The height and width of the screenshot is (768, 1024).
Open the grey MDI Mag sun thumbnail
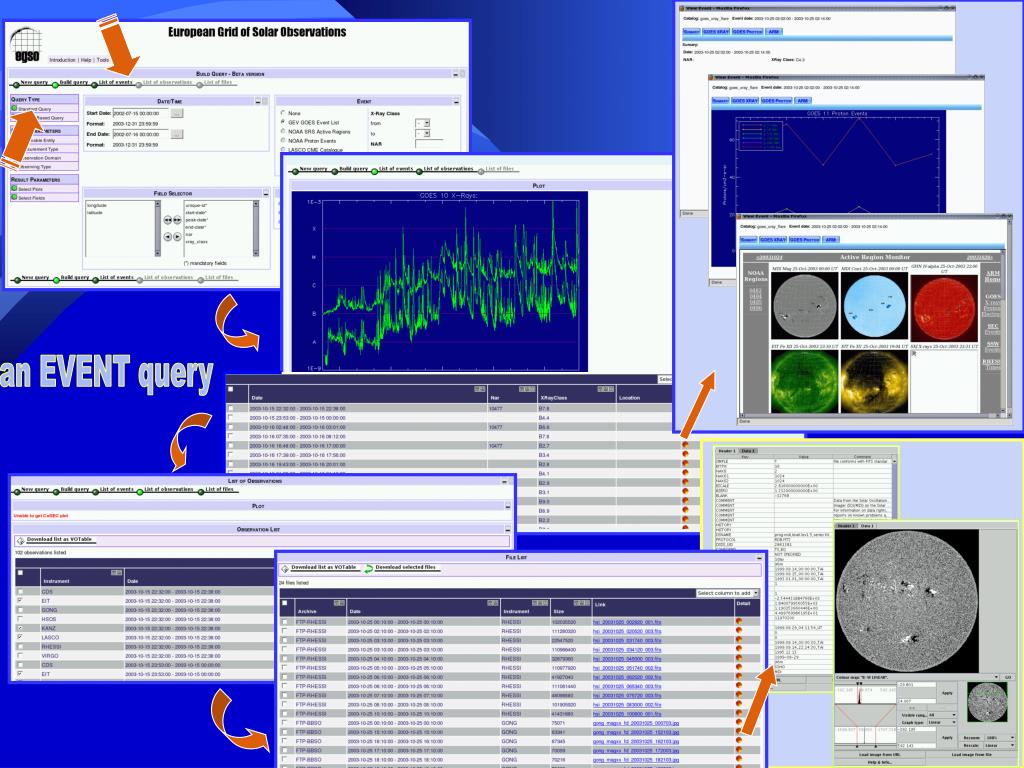(x=805, y=306)
